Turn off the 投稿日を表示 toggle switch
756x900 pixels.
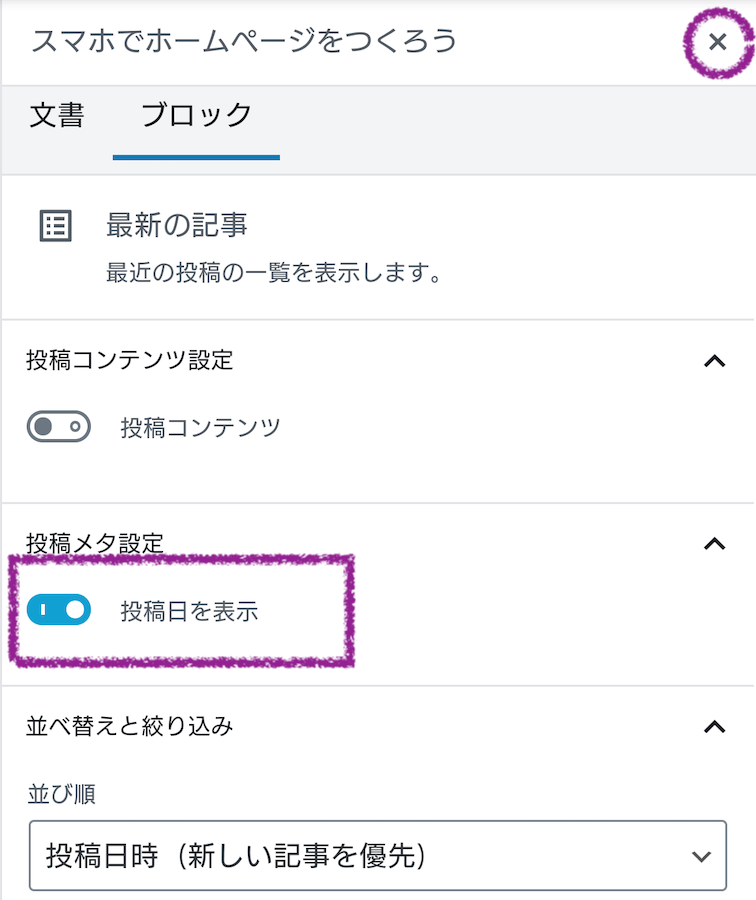point(59,610)
